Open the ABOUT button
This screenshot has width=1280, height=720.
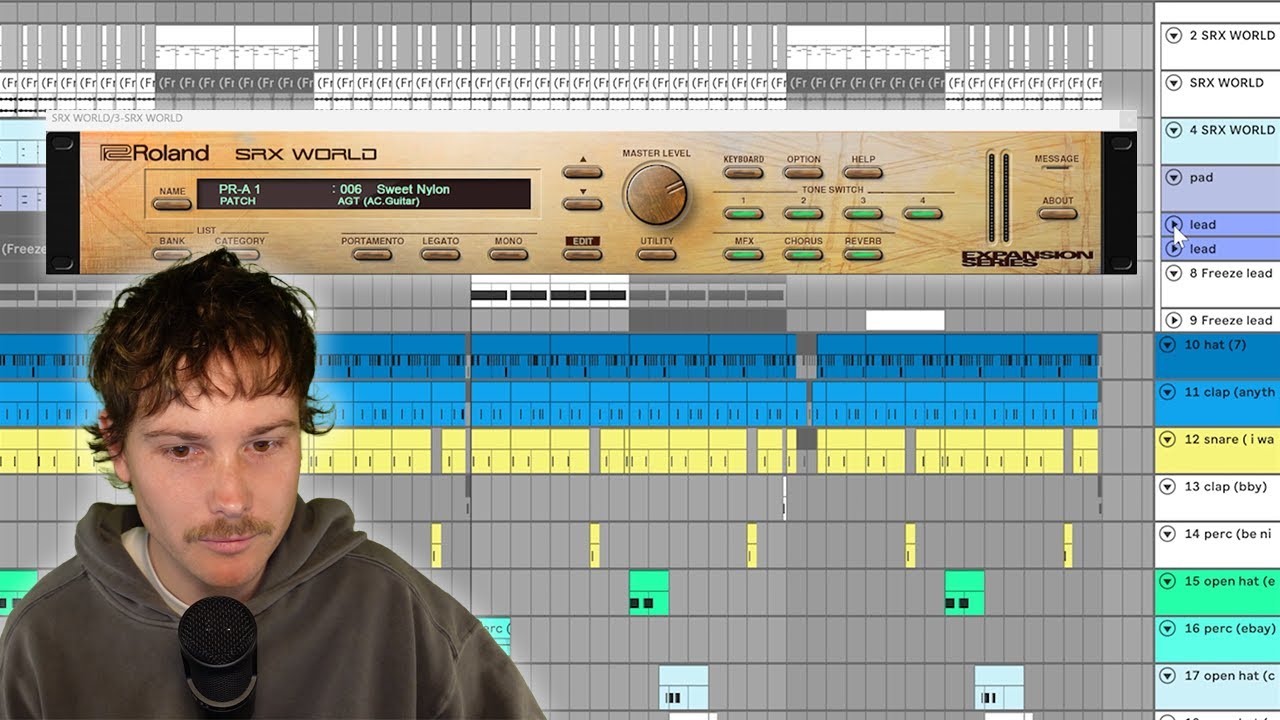click(1057, 213)
